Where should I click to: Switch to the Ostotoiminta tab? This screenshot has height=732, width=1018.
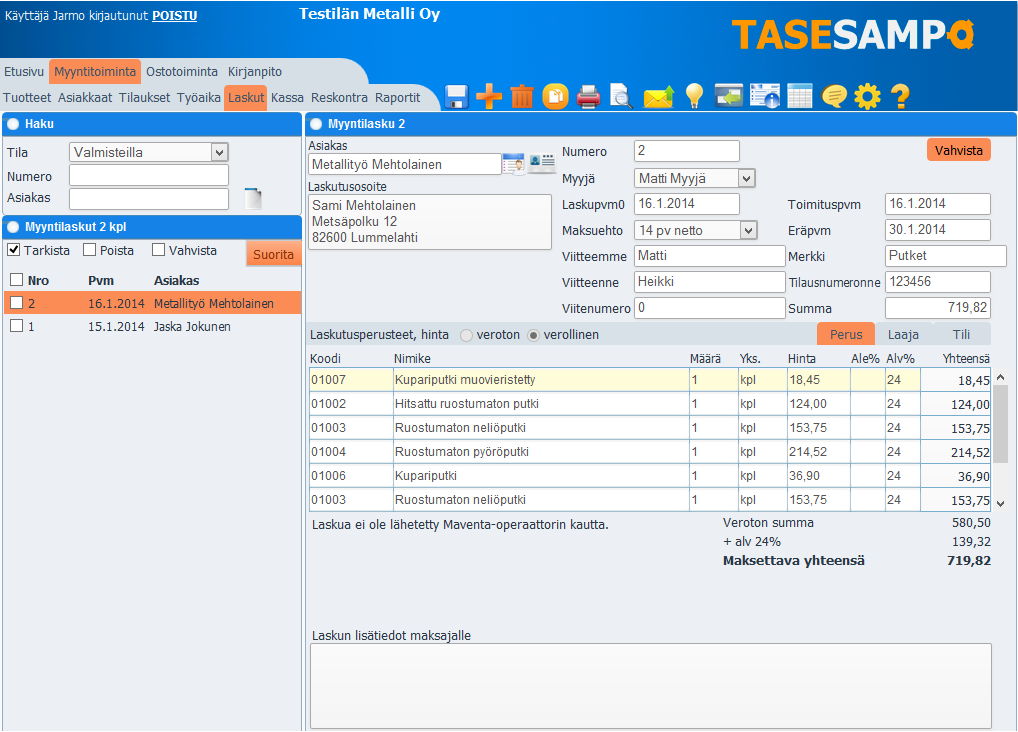pyautogui.click(x=181, y=72)
